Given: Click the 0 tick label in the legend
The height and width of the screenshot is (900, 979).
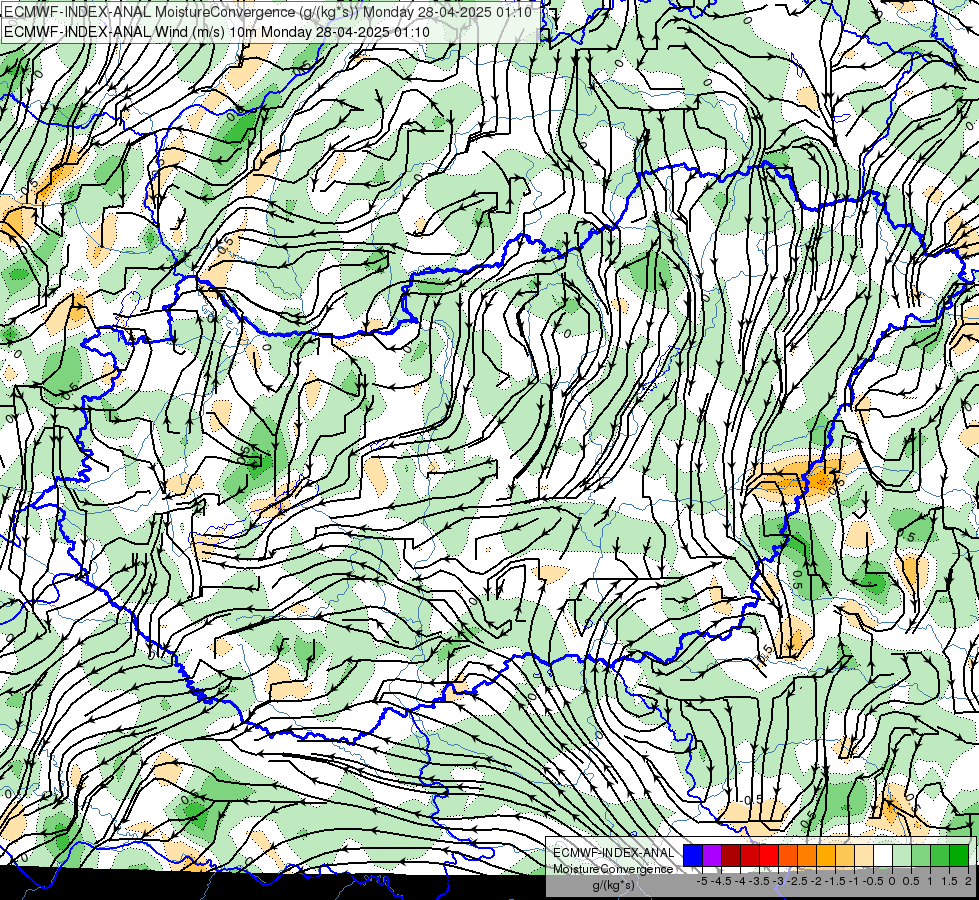Looking at the screenshot, I should tap(892, 881).
